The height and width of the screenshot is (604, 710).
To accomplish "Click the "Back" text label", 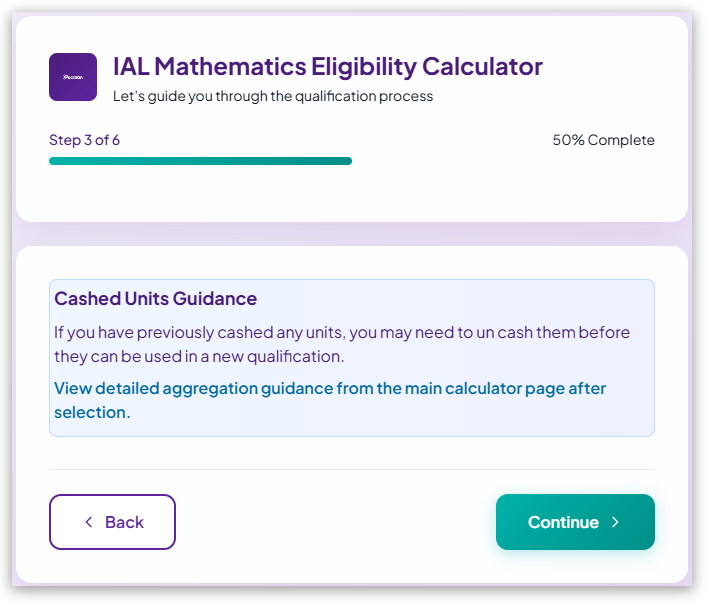I will click(124, 522).
